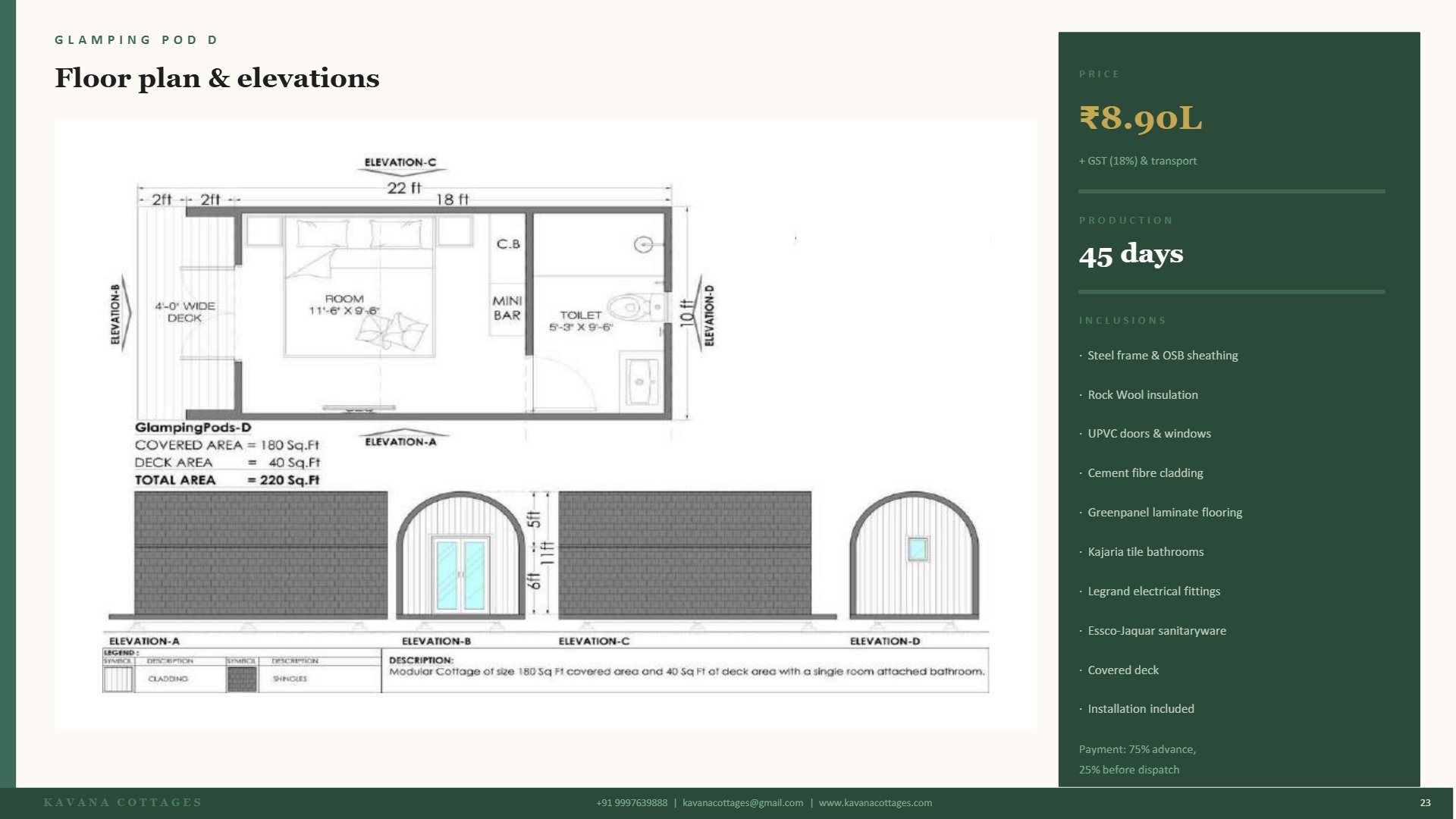The width and height of the screenshot is (1456, 819).
Task: Click the '6ft' wall height dimension
Action: [x=535, y=581]
